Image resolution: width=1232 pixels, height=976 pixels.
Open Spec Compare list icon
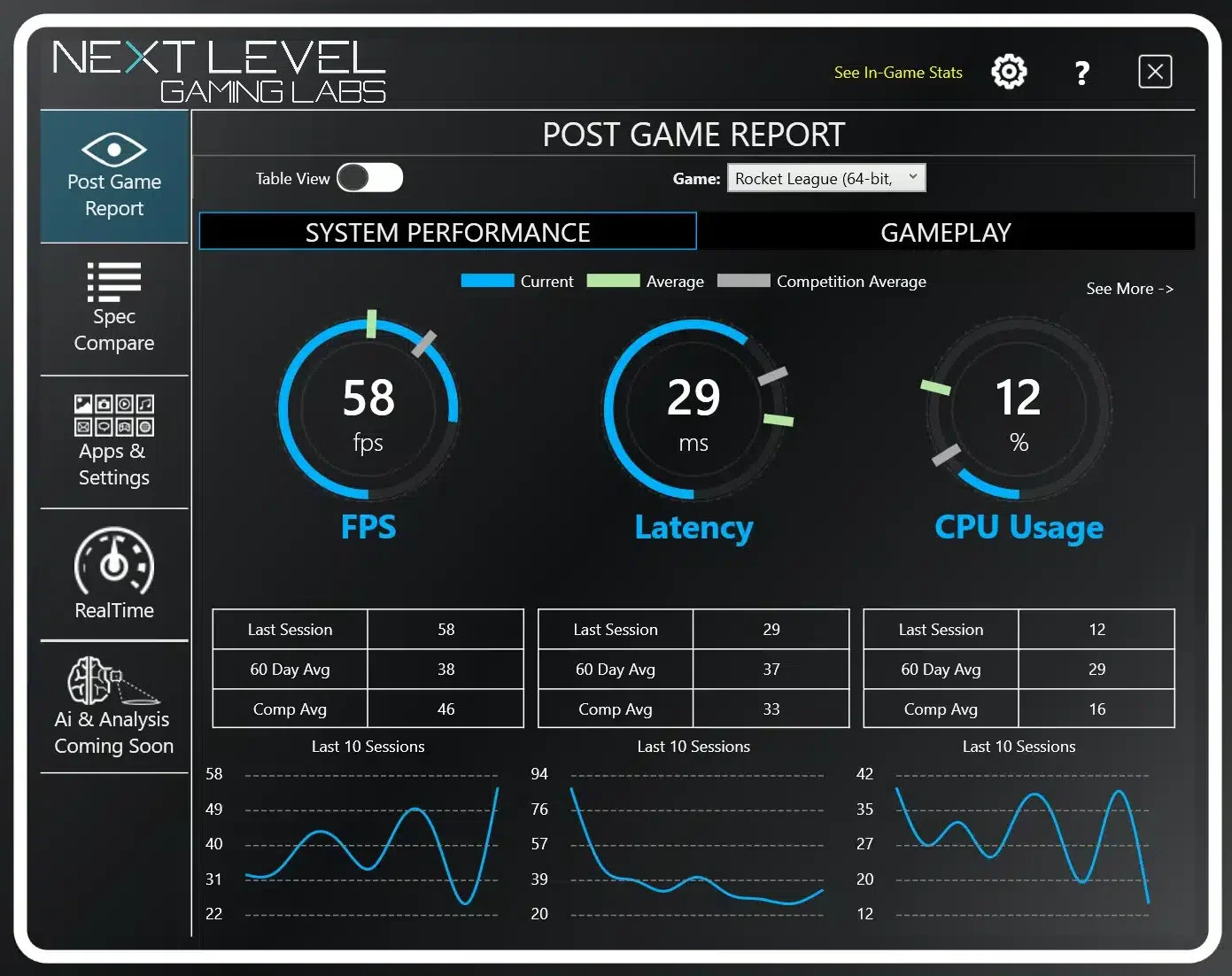tap(114, 283)
